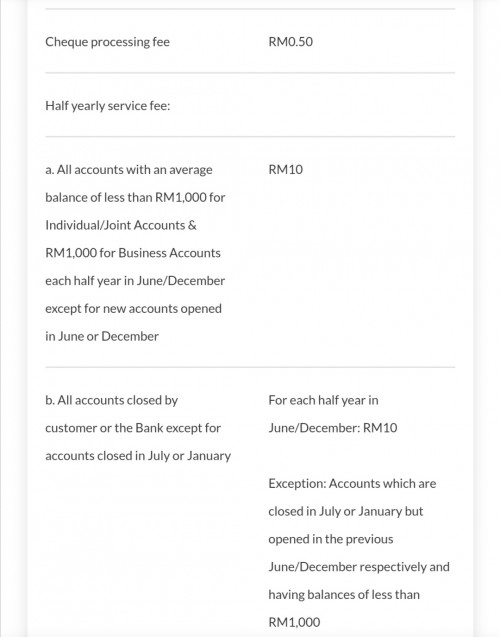Click 'b. All accounts closed by' text
The width and height of the screenshot is (500, 637).
click(112, 401)
